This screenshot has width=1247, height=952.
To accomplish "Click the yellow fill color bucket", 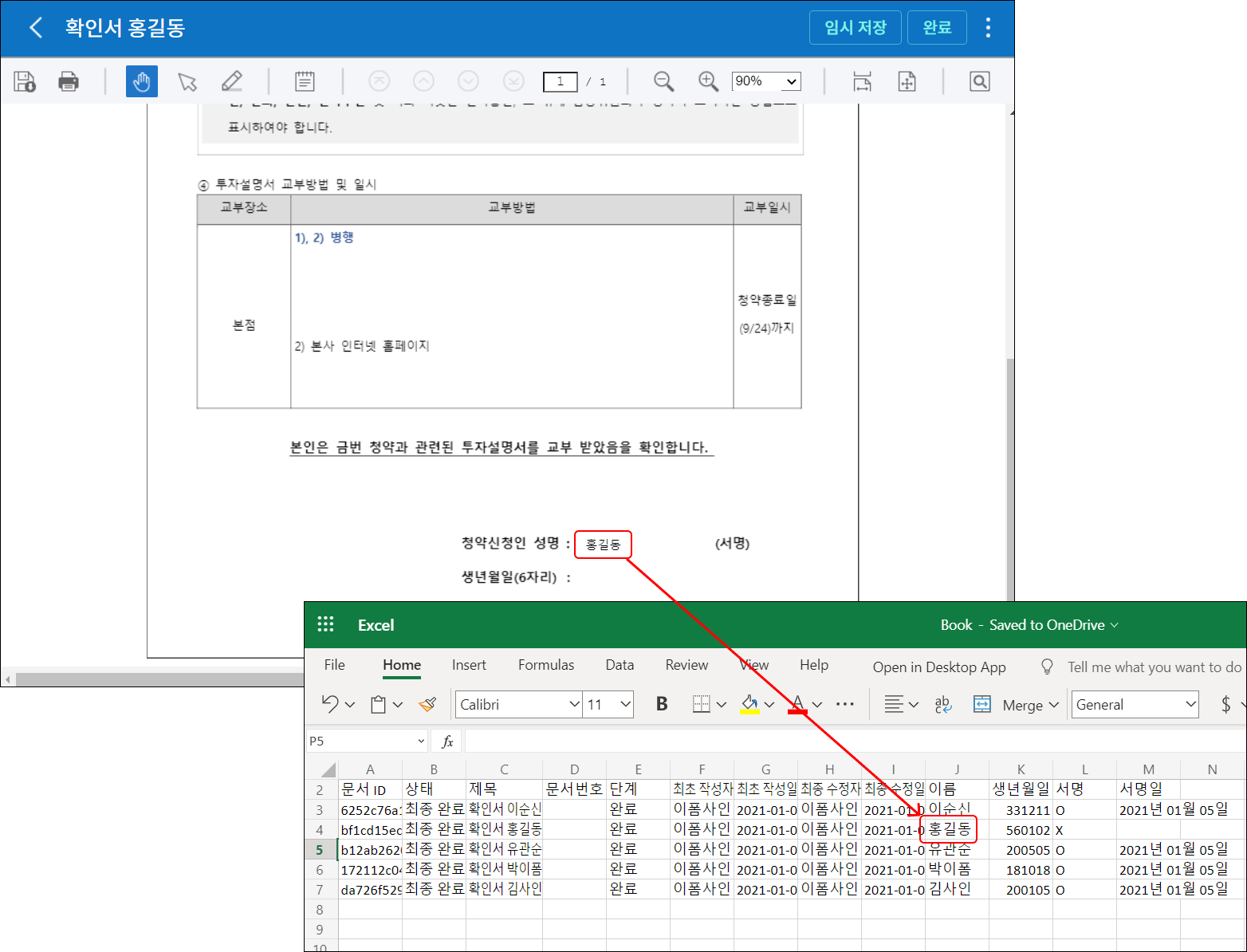I will click(x=749, y=704).
